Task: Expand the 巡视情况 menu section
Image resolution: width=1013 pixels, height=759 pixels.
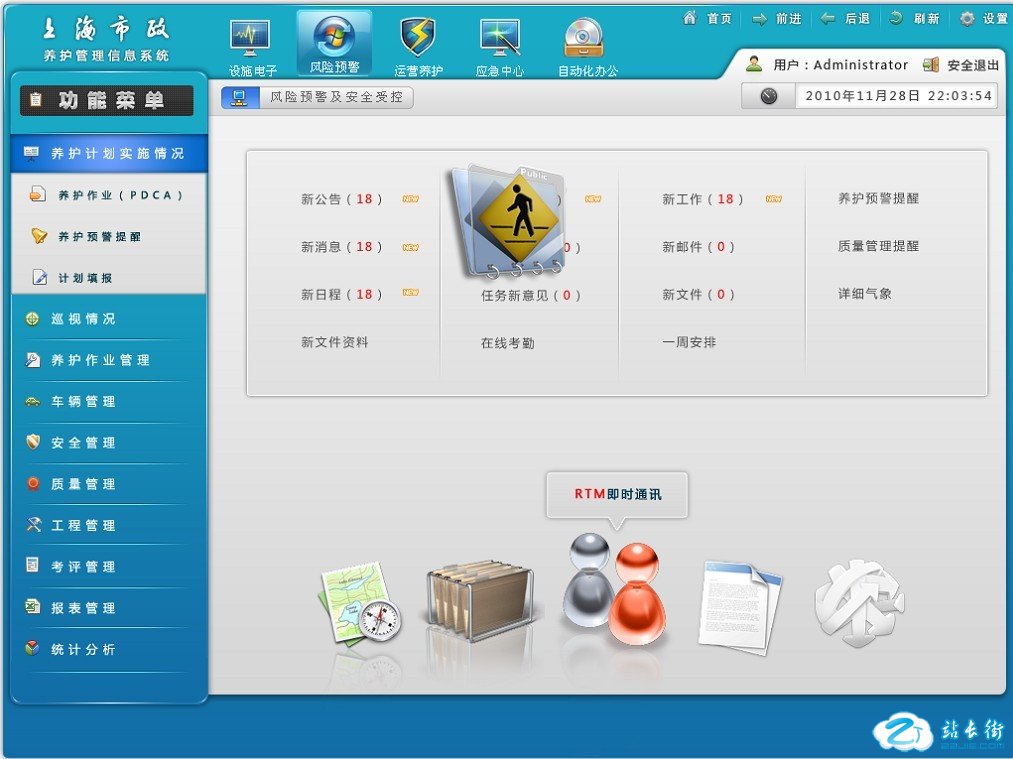Action: coord(84,319)
